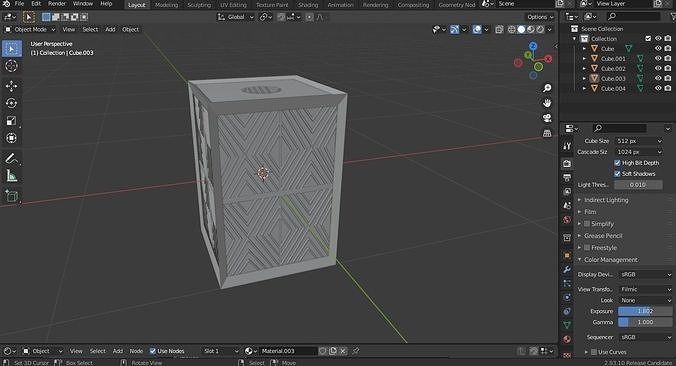Image resolution: width=676 pixels, height=366 pixels.
Task: Open the View Layer properties tab icon
Action: tap(567, 191)
